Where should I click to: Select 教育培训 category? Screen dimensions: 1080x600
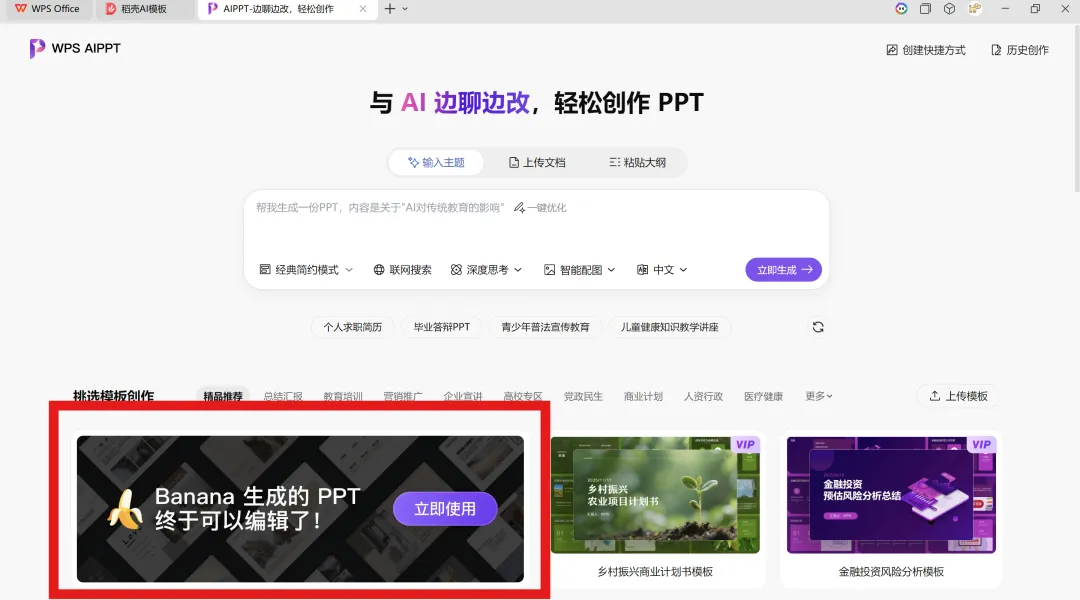click(x=343, y=397)
